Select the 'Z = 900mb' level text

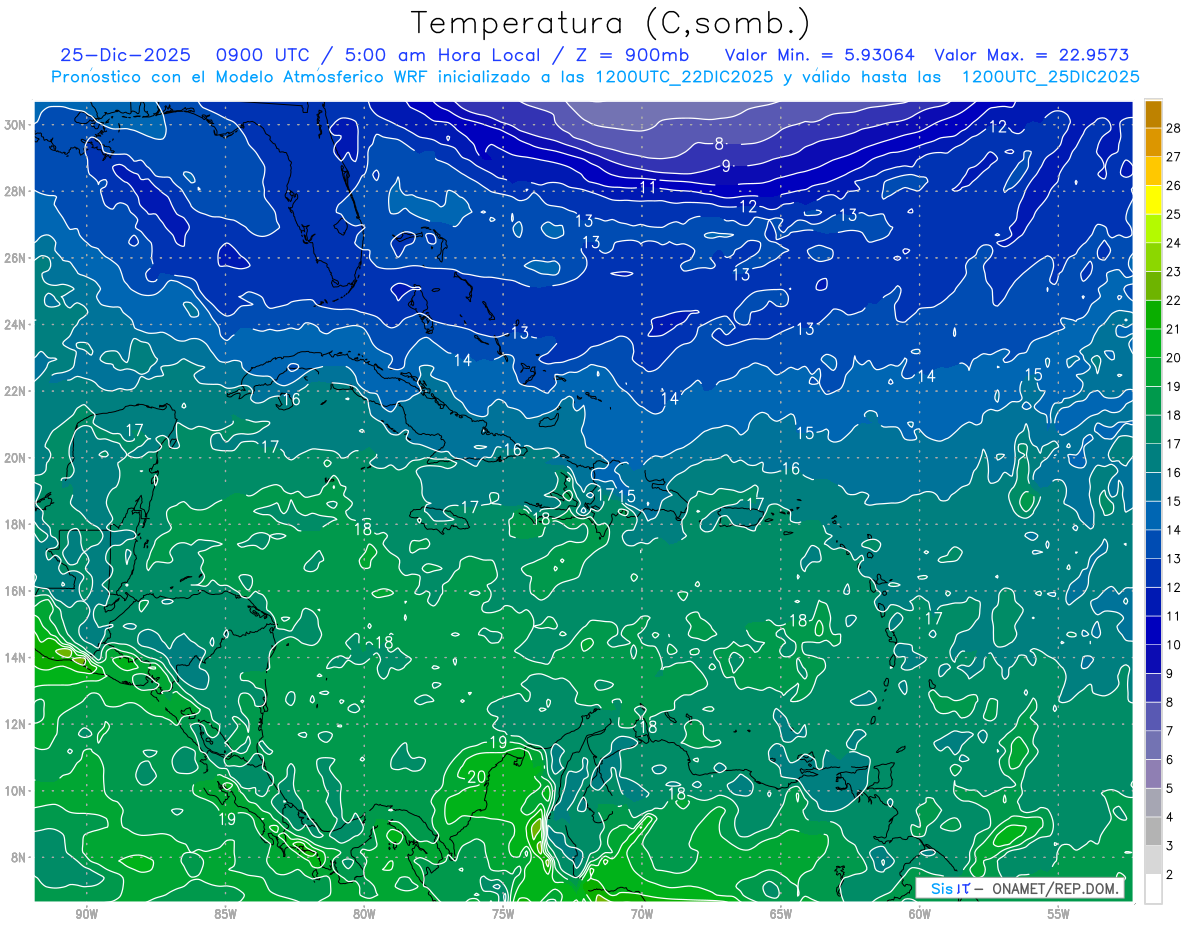(634, 55)
